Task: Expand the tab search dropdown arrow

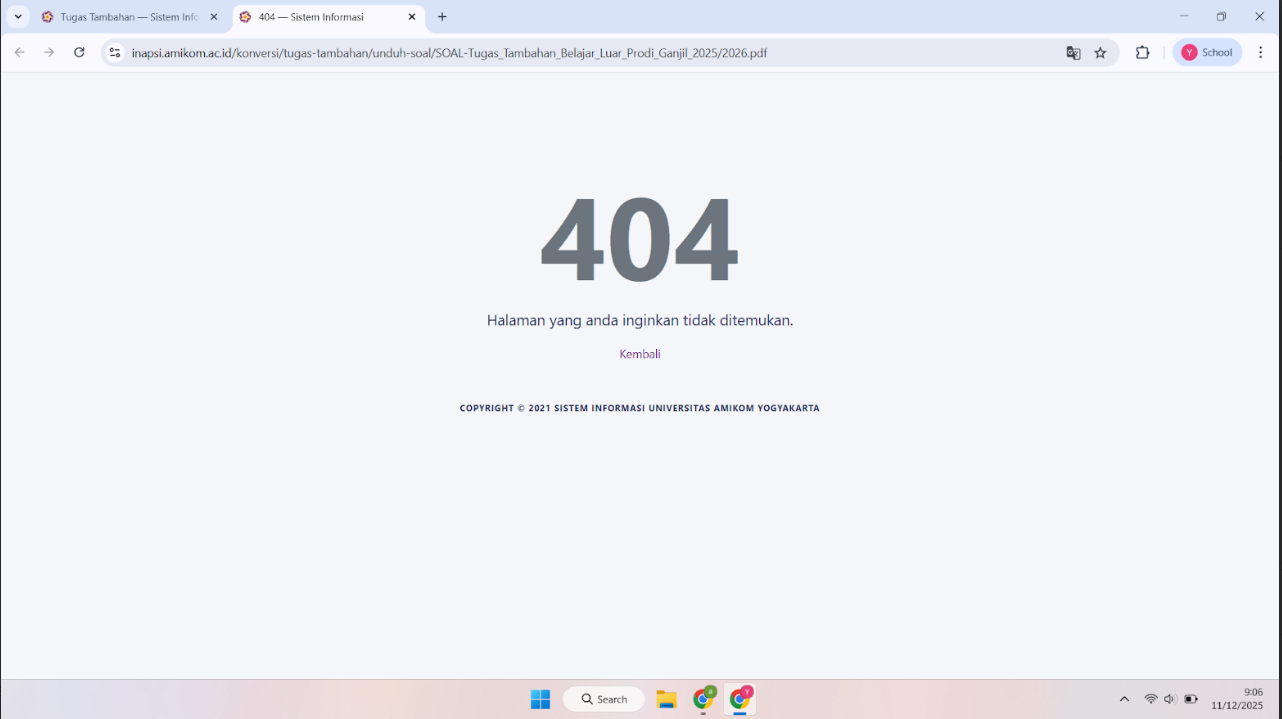Action: (18, 17)
